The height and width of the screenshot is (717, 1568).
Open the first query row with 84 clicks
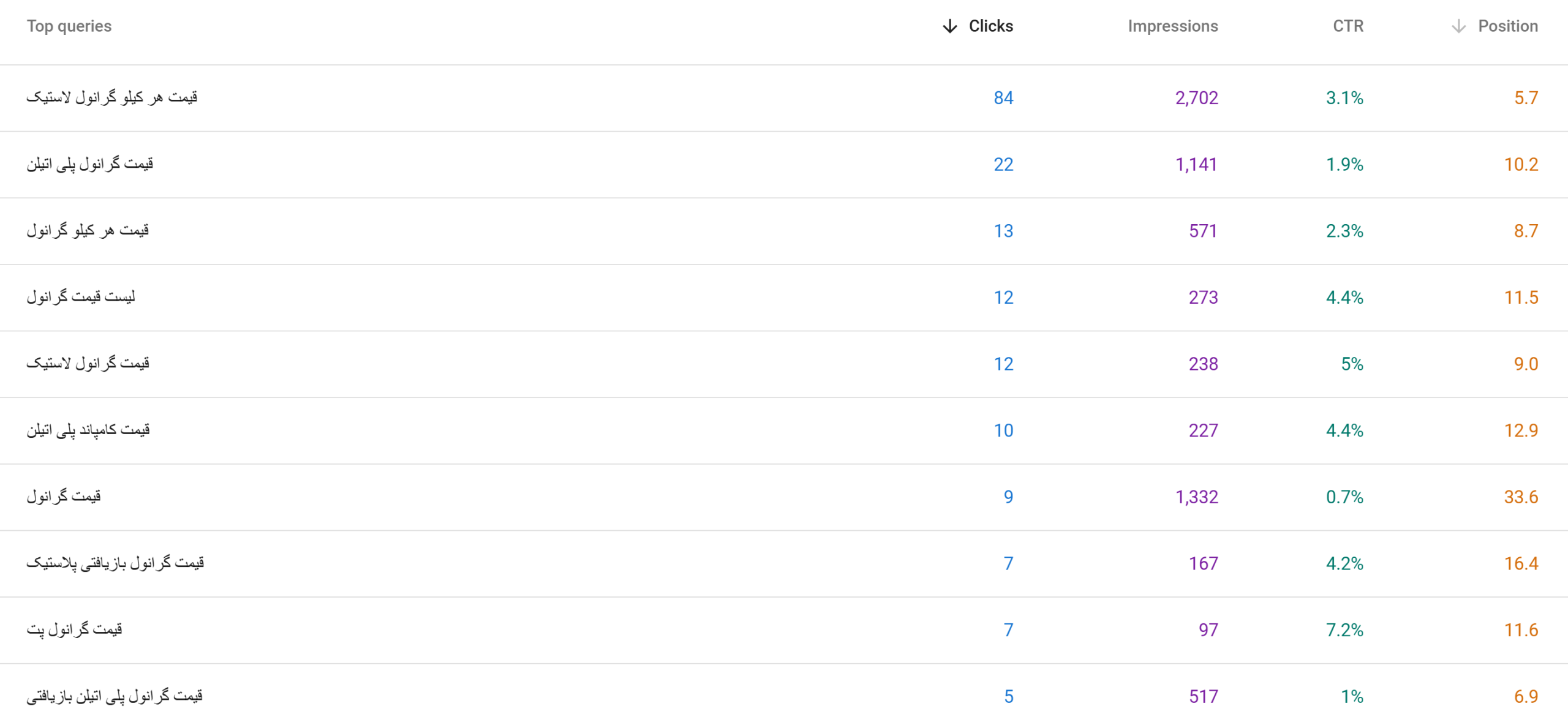click(784, 98)
